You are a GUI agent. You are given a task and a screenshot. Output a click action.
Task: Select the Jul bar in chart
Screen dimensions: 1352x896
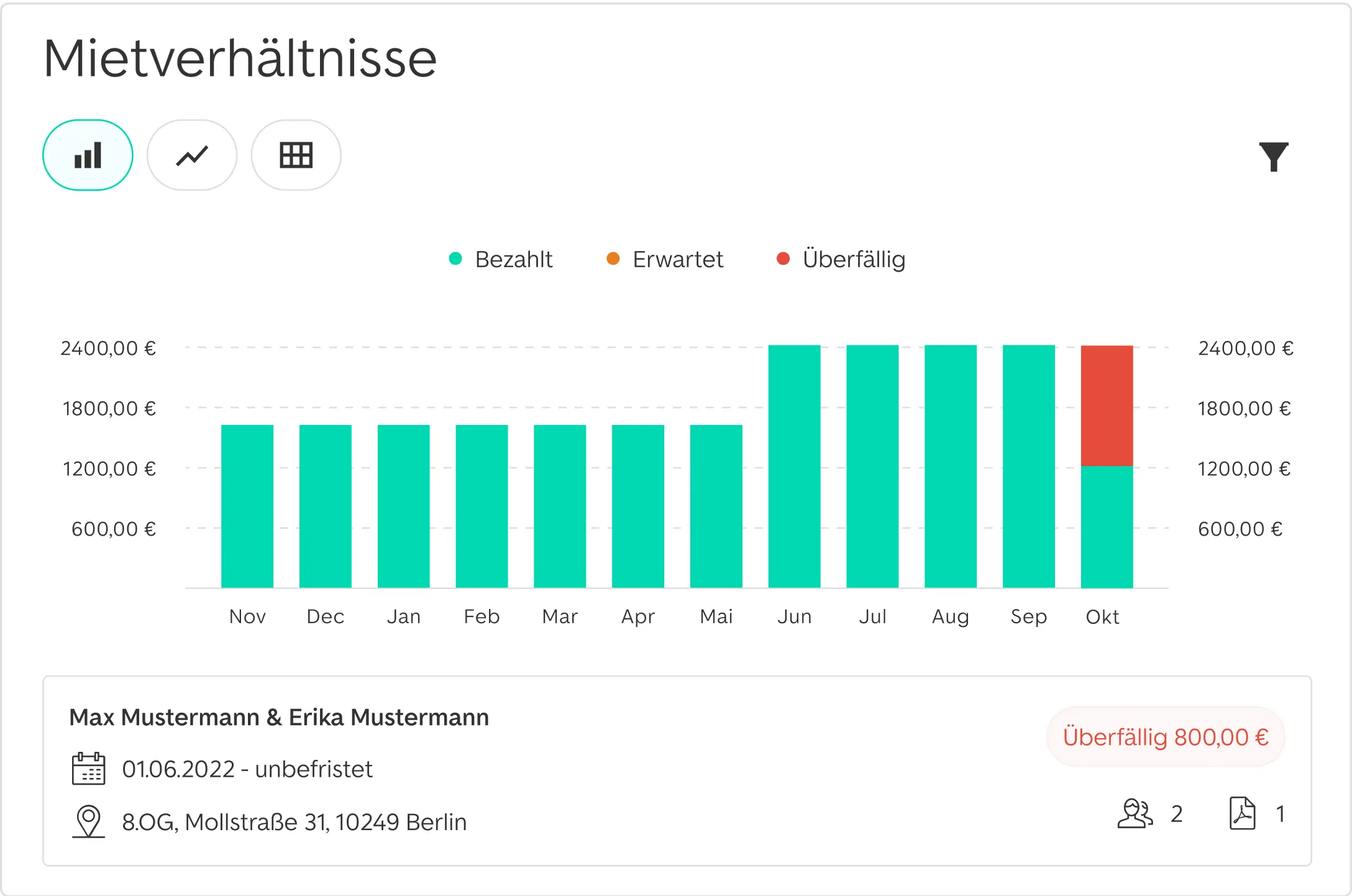[872, 466]
